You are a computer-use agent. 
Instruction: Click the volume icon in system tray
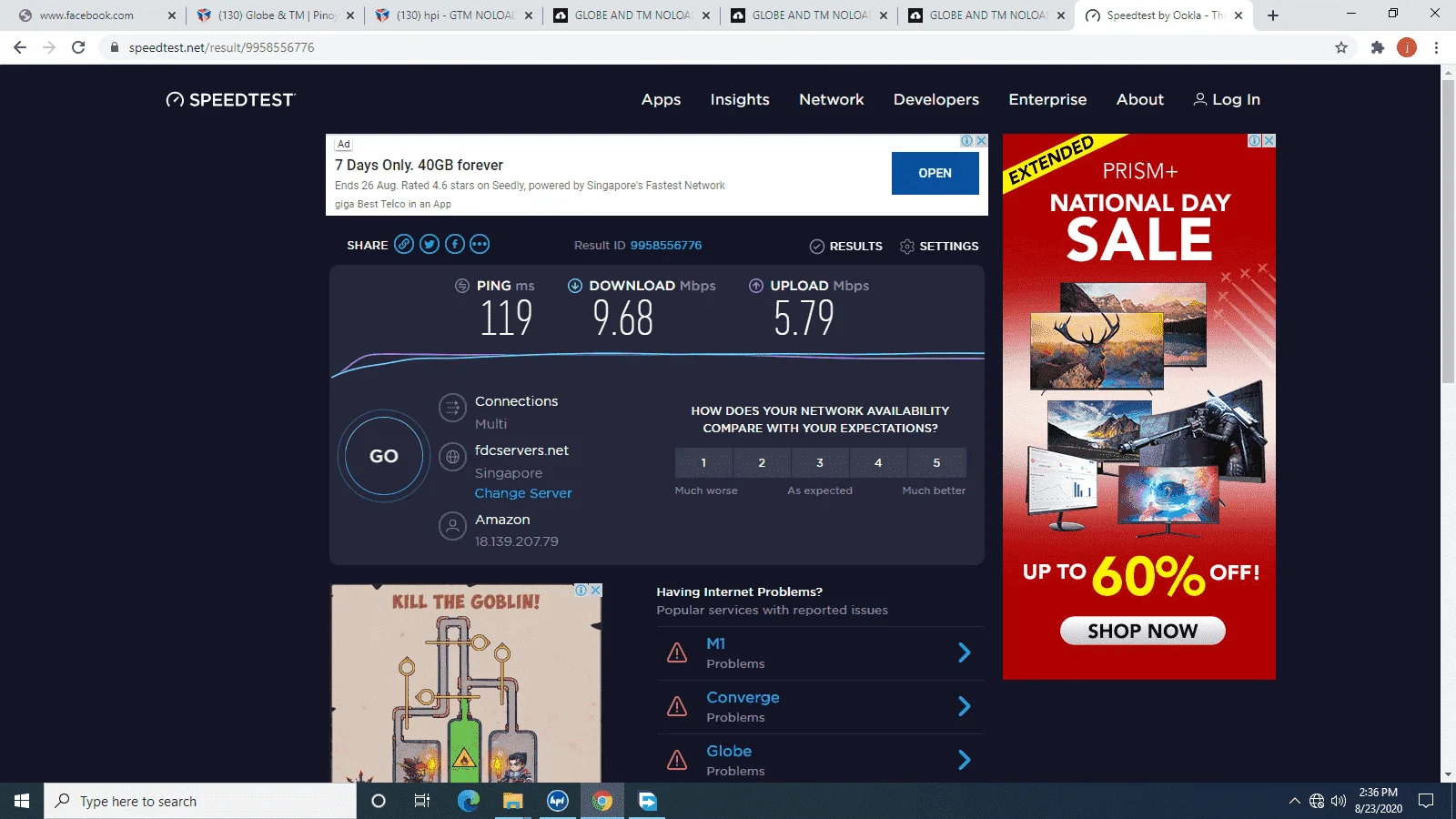(1339, 801)
